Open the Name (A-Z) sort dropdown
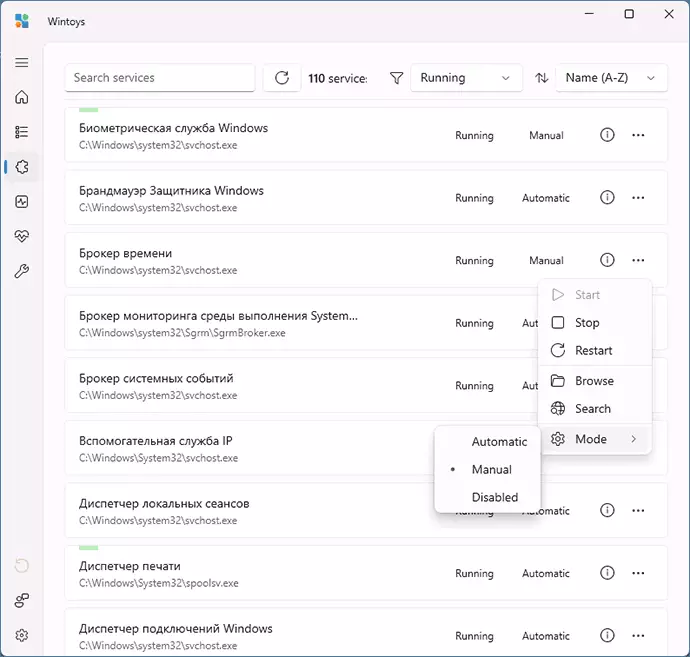This screenshot has height=657, width=690. (x=611, y=78)
